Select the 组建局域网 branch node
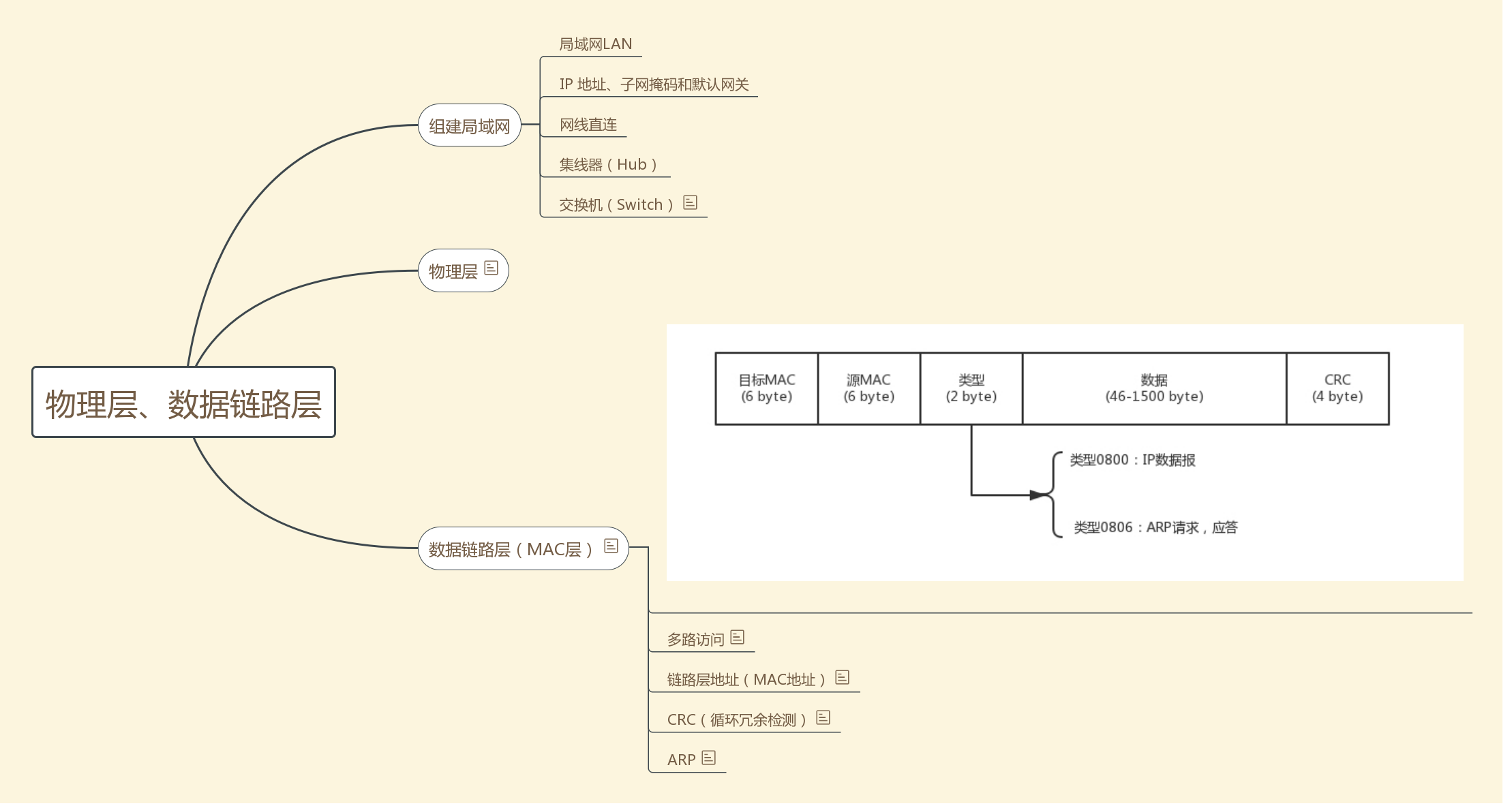This screenshot has height=808, width=1512. pos(470,125)
